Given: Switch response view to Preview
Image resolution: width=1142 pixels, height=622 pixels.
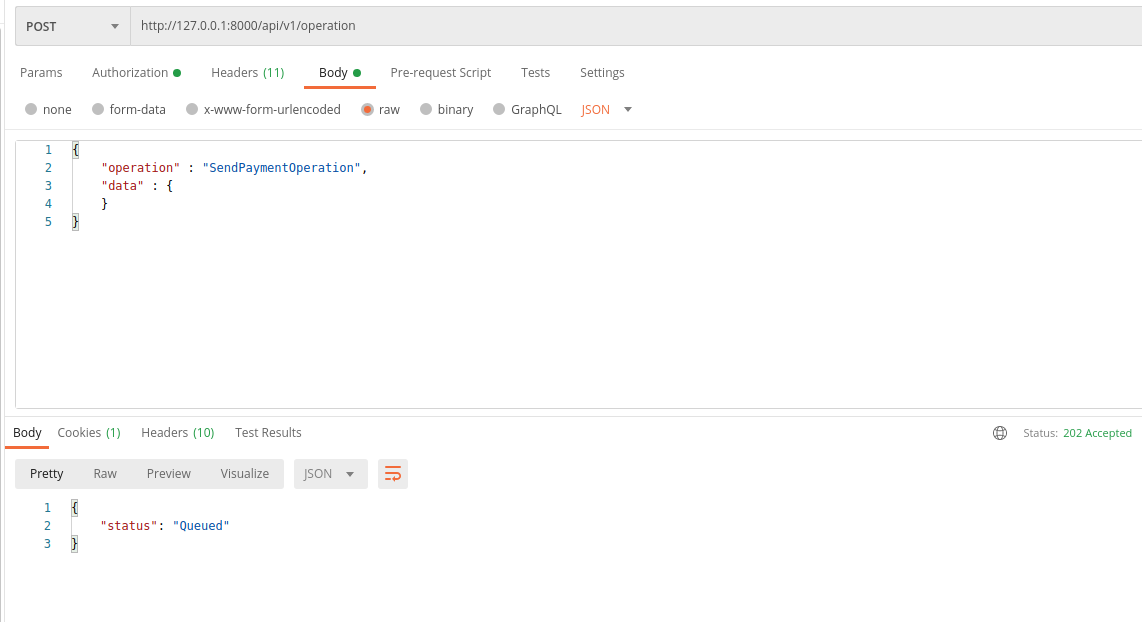Looking at the screenshot, I should pyautogui.click(x=168, y=474).
